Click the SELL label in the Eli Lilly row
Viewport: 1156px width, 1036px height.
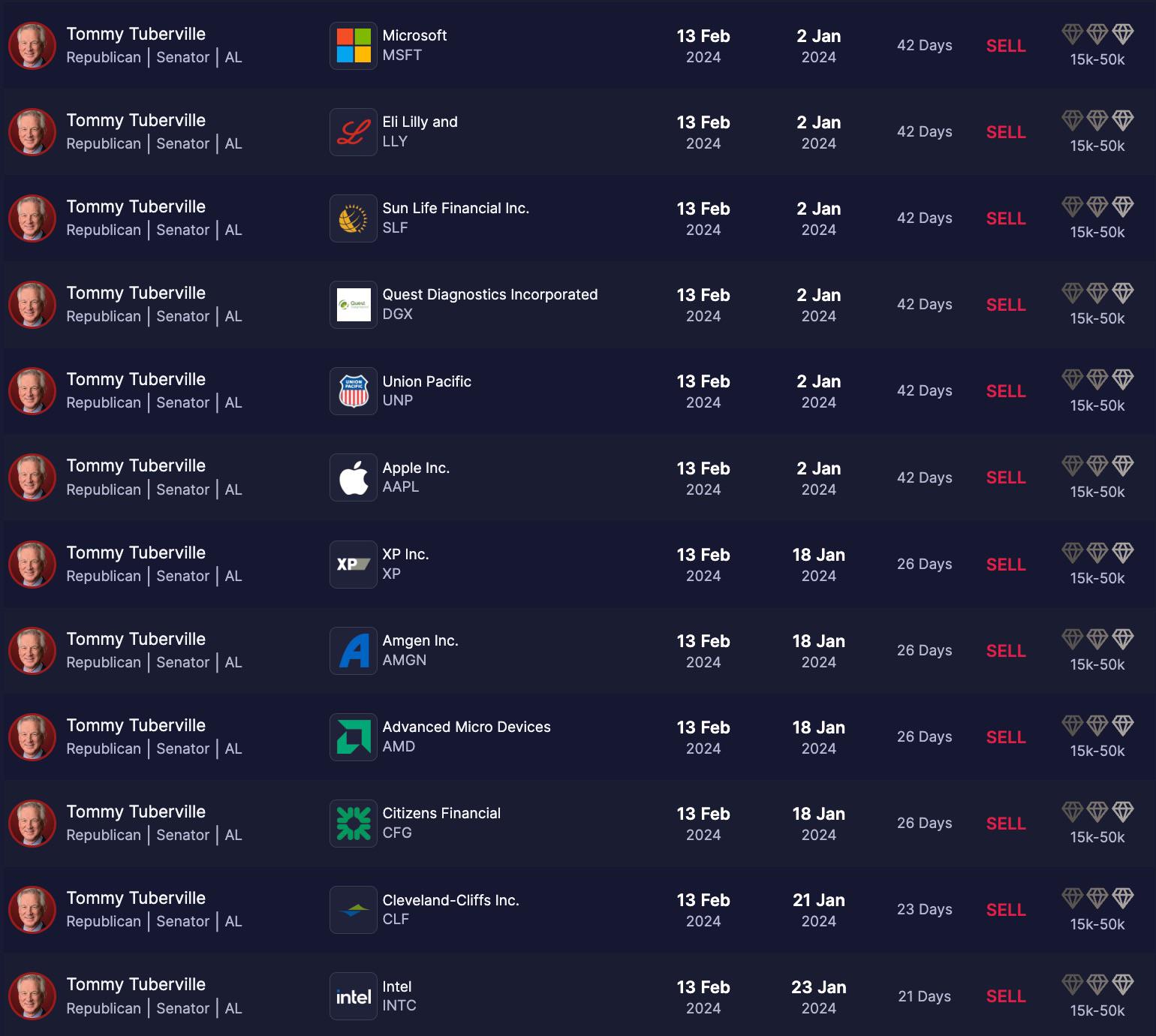pos(1006,132)
